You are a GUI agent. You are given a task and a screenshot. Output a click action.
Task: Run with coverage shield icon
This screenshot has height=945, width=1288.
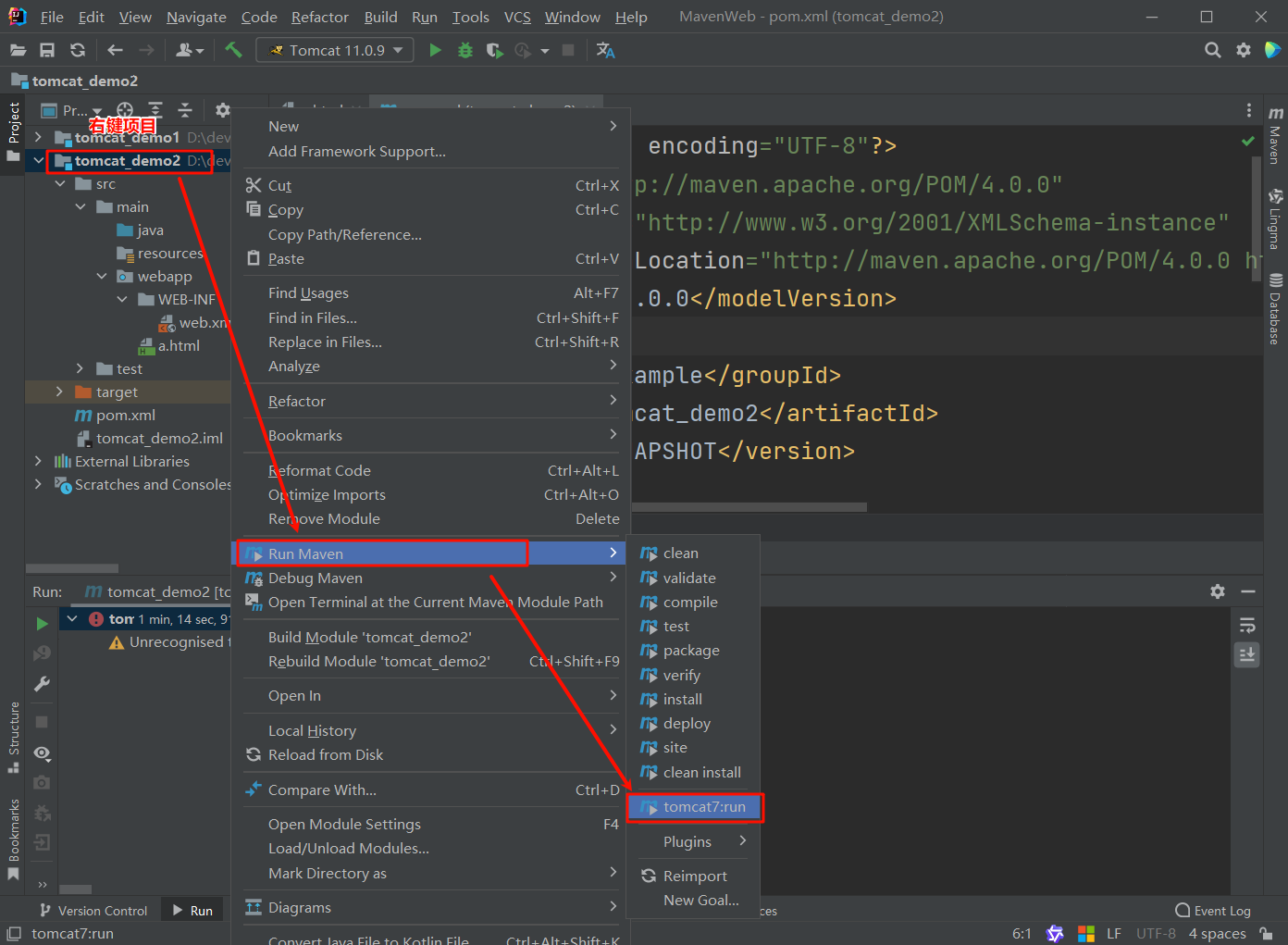(495, 50)
